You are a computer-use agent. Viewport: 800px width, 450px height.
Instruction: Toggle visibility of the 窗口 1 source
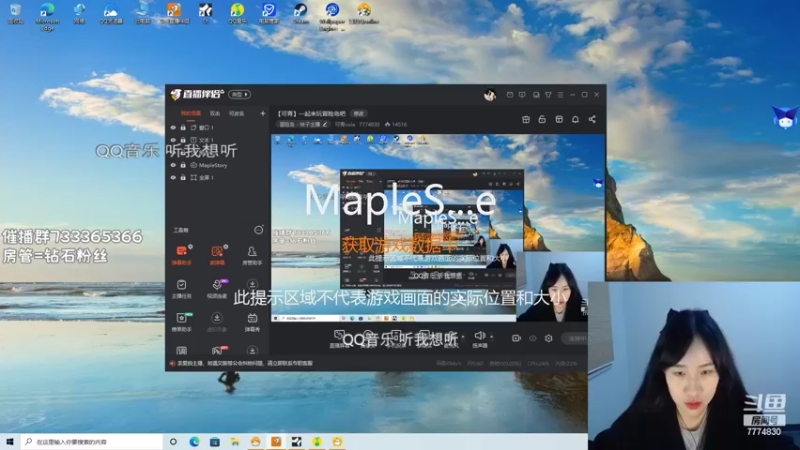(173, 128)
